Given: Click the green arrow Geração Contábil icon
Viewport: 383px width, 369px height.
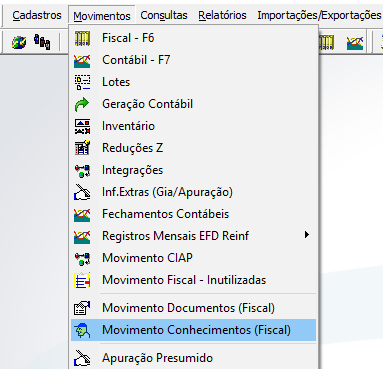Looking at the screenshot, I should tap(82, 104).
